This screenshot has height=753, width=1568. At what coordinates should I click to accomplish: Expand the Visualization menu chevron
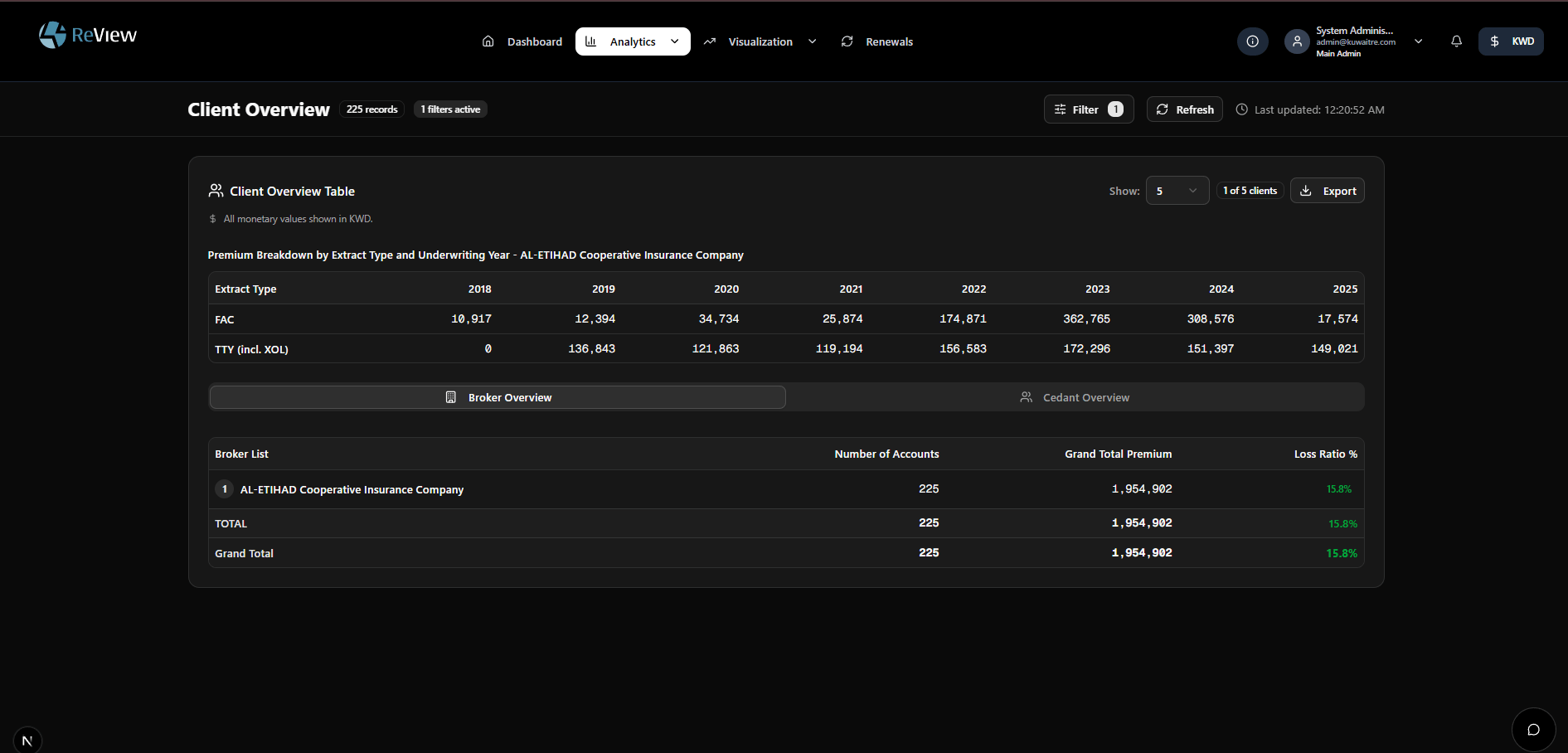pos(812,41)
